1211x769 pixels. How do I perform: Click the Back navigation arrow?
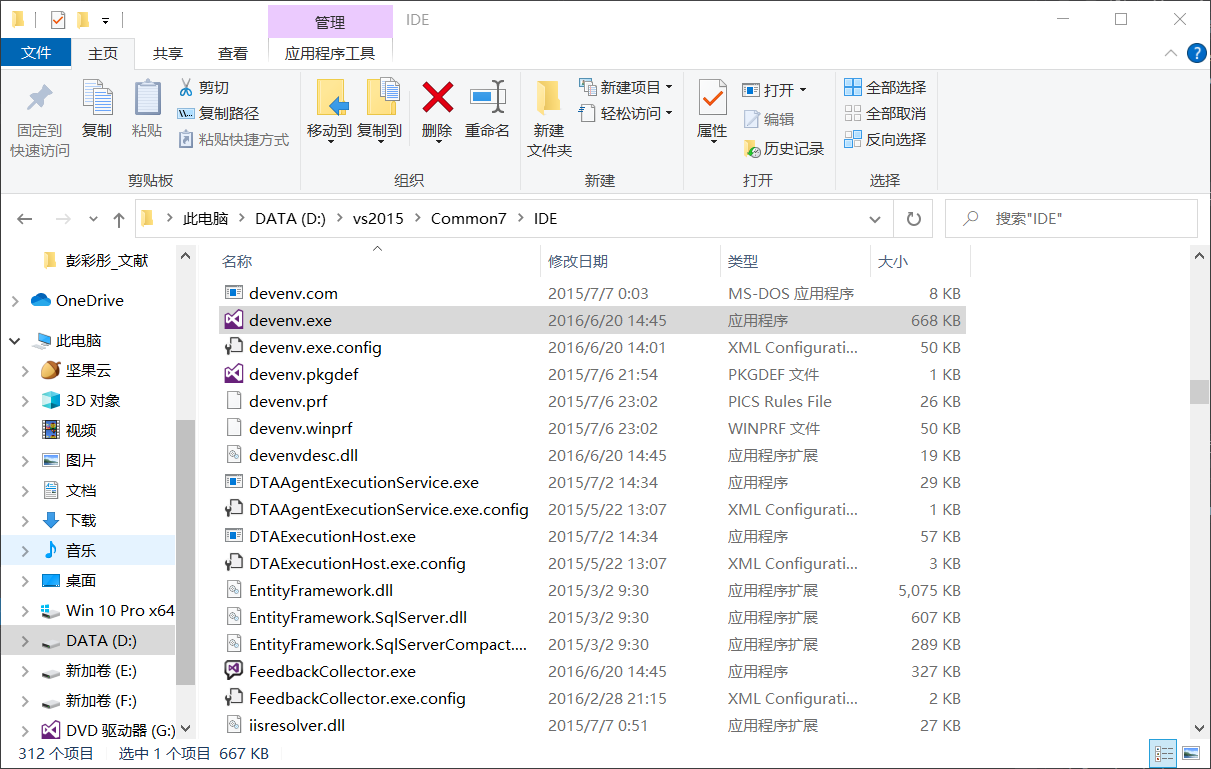[26, 218]
